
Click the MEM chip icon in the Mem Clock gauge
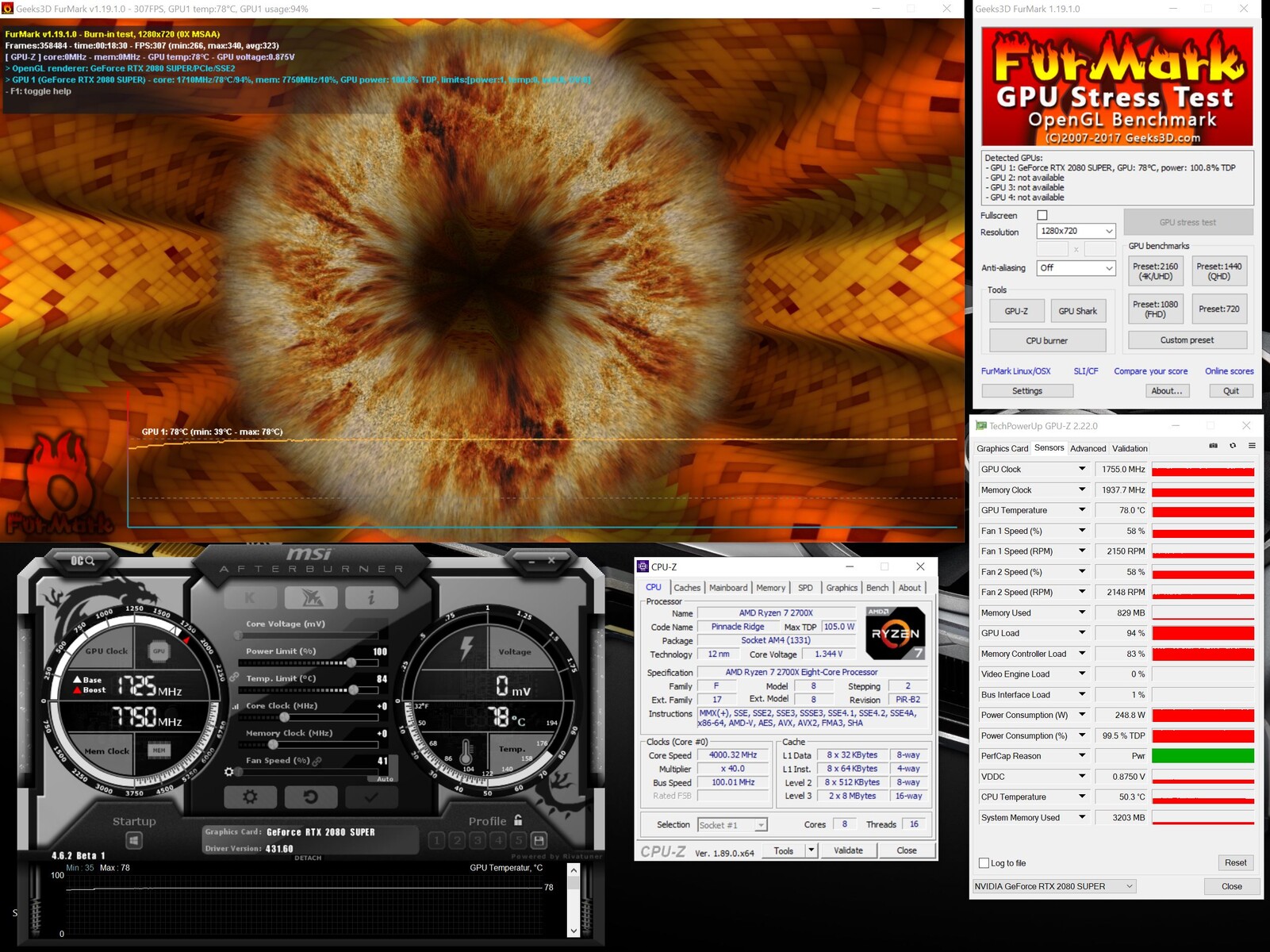tap(159, 750)
